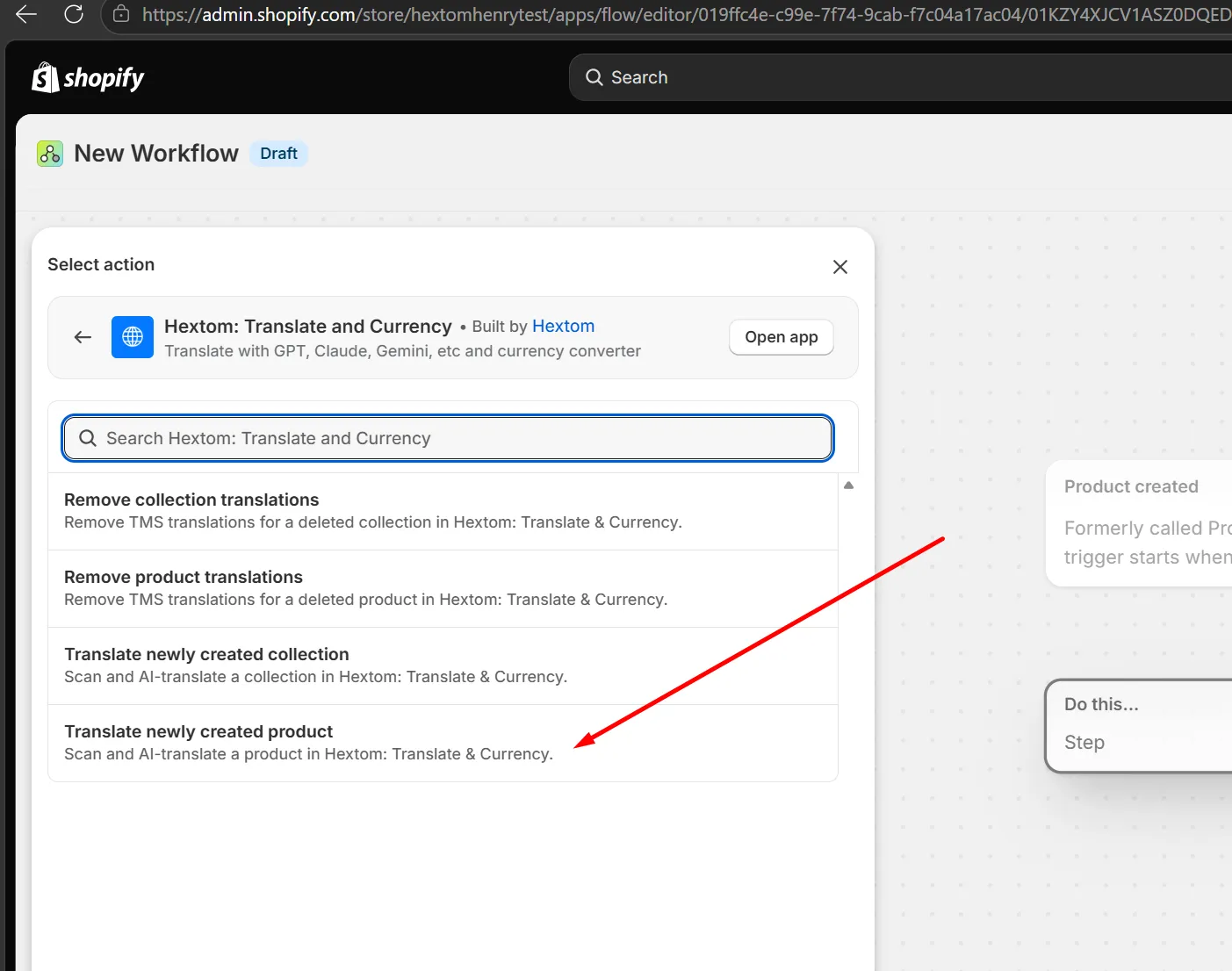Click the Flow app icon beside New Workflow
Screen dimensions: 1232x971
[x=50, y=154]
